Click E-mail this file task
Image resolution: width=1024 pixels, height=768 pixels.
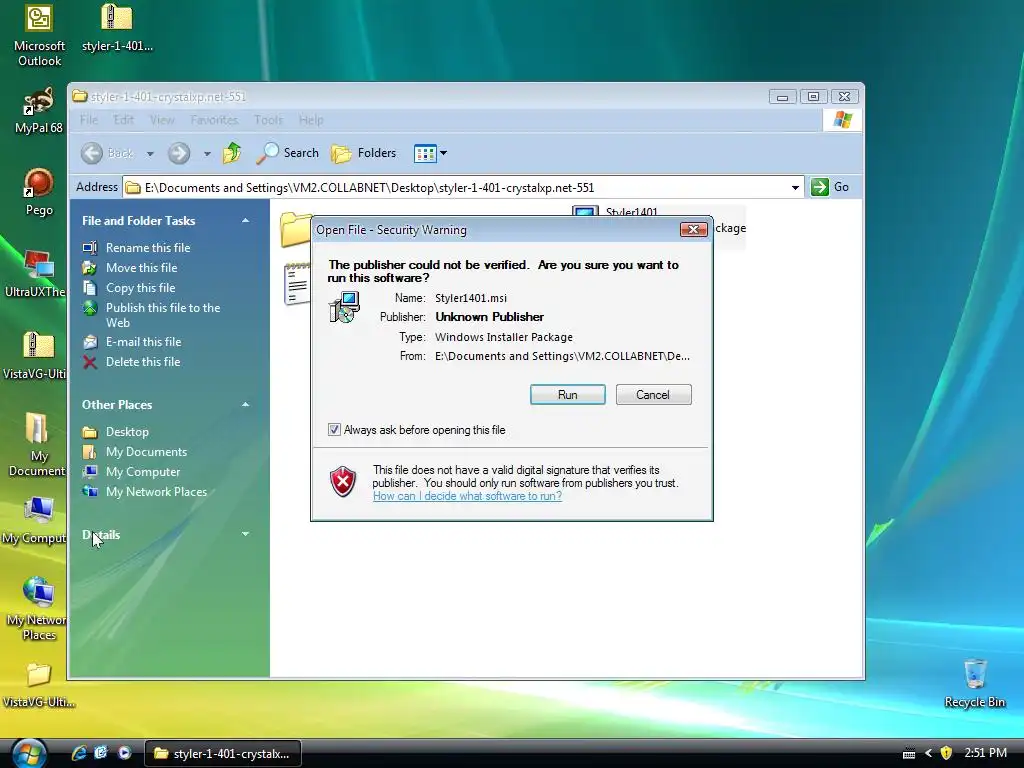click(132, 342)
